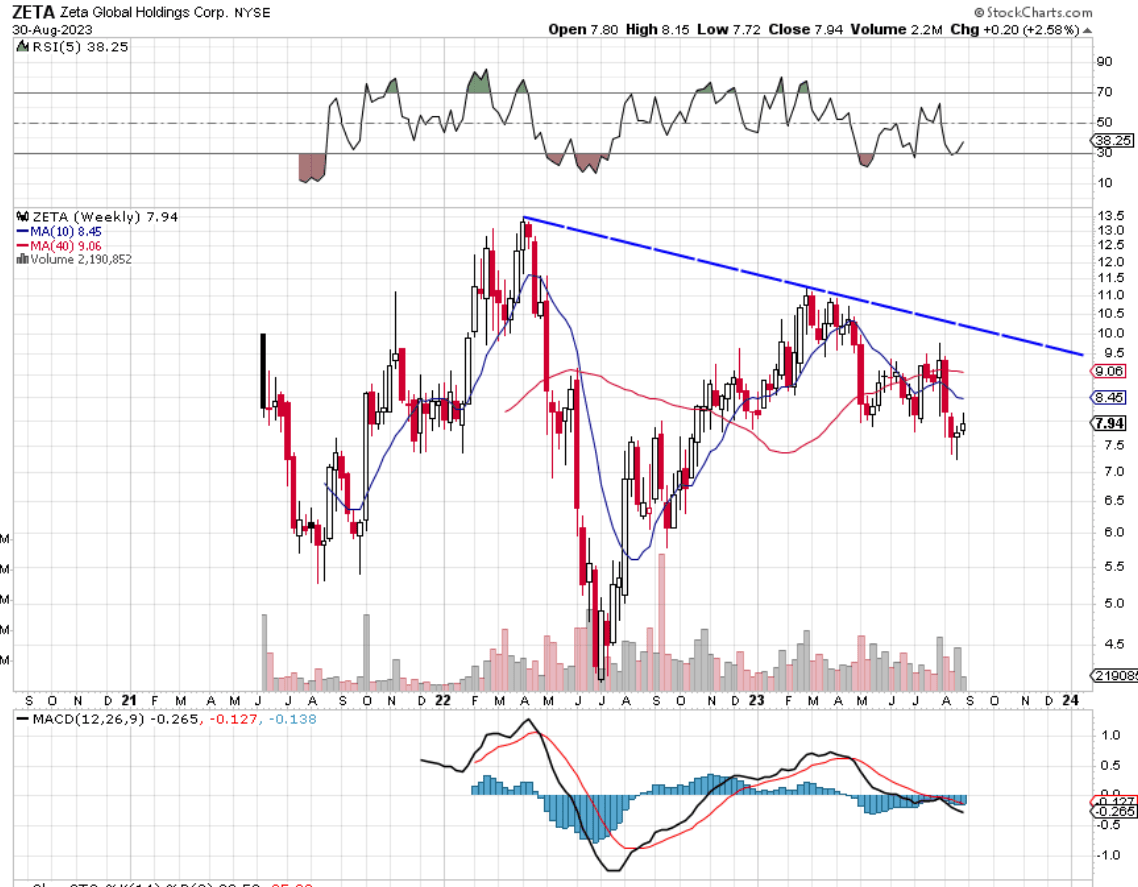Click the candlestick icon beside ZETA (Weekly)

pos(22,216)
